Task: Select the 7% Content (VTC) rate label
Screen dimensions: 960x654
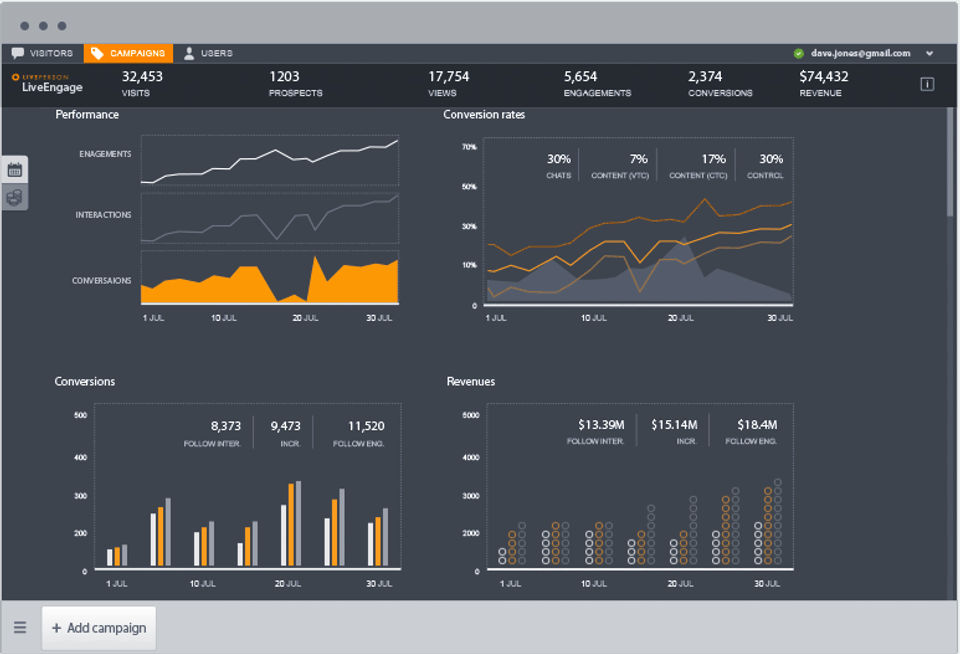Action: pyautogui.click(x=620, y=166)
